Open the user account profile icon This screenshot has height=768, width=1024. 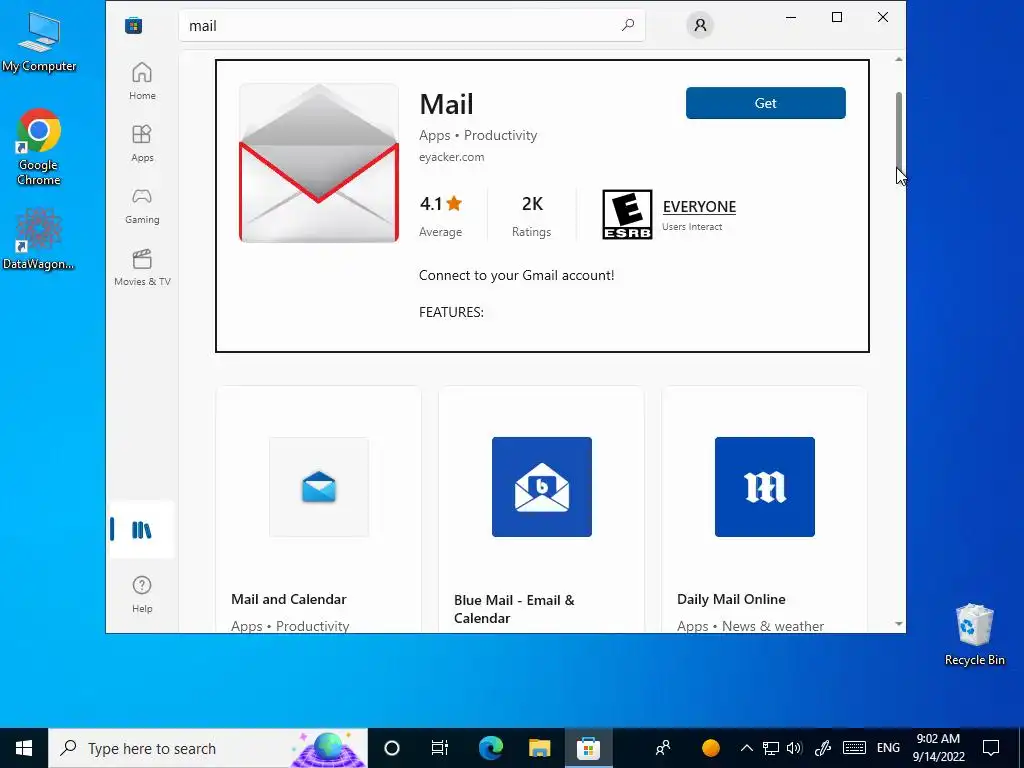700,25
